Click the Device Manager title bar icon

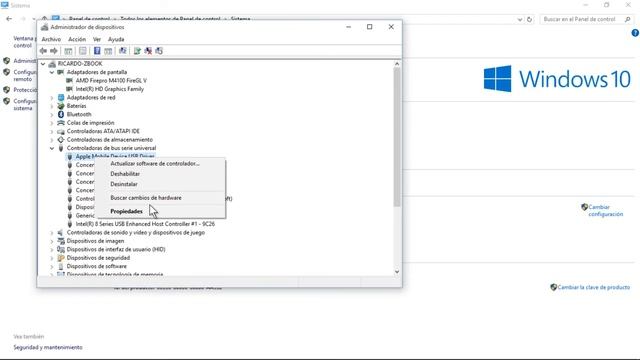click(44, 27)
